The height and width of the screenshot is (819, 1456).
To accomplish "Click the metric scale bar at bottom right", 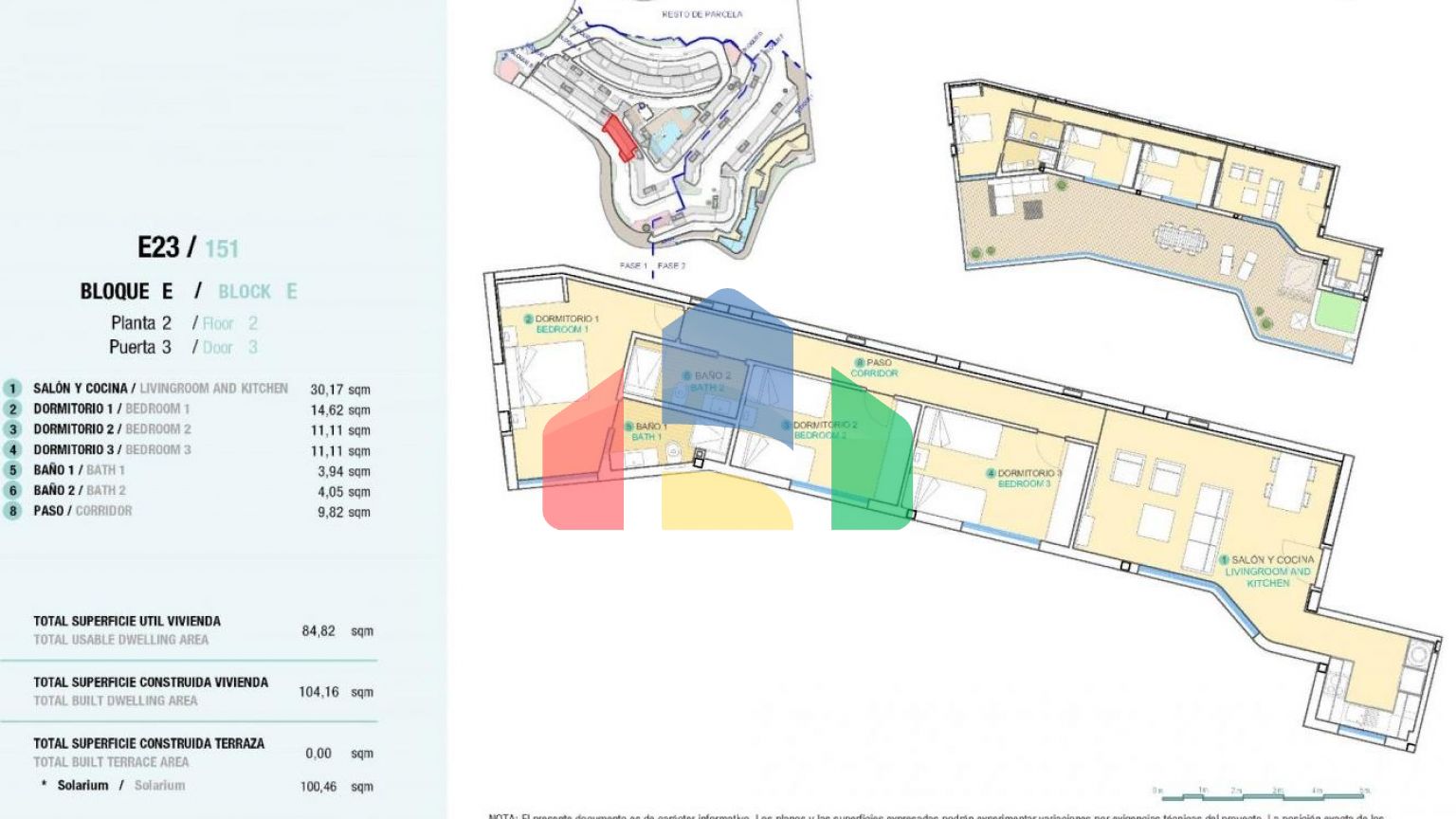I will coord(1264,792).
